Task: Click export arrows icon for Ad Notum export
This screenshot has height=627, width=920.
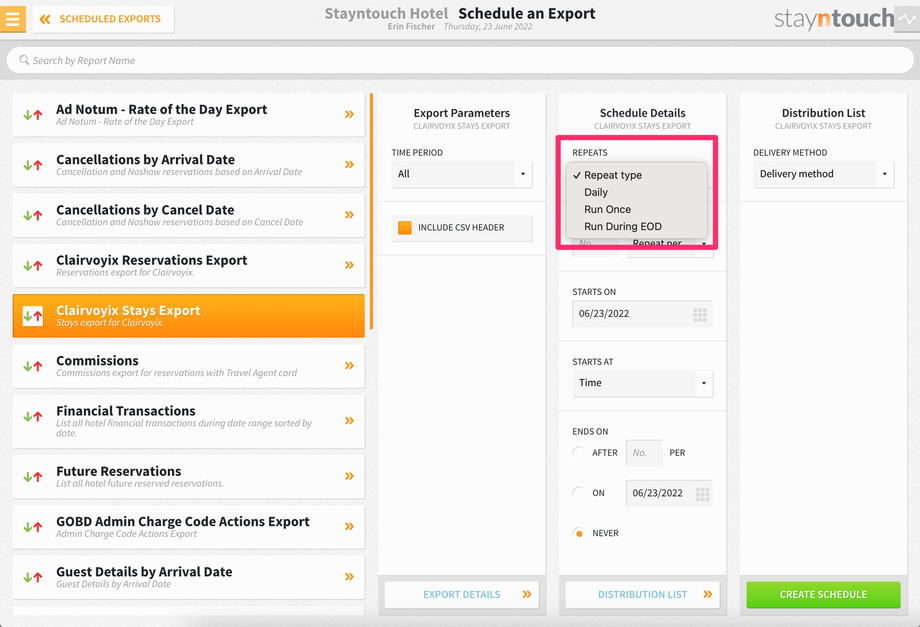Action: point(33,115)
